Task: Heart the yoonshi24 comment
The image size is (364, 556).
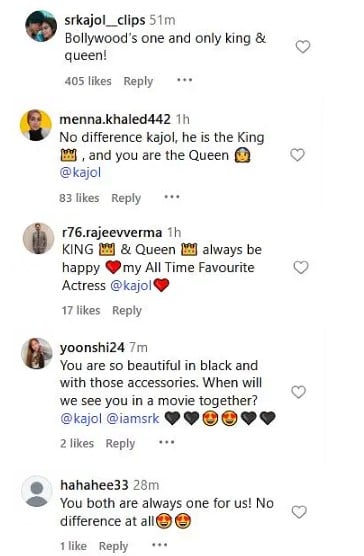Action: (x=298, y=392)
